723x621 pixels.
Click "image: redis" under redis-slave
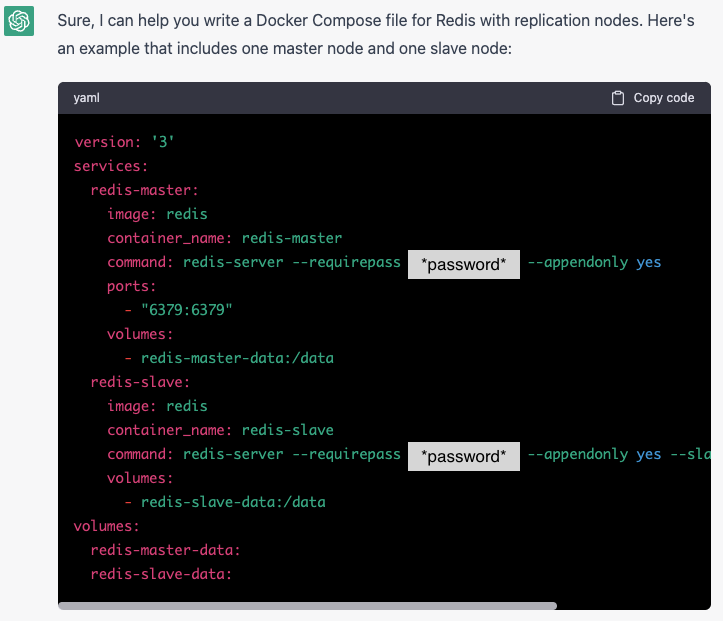pyautogui.click(x=157, y=406)
